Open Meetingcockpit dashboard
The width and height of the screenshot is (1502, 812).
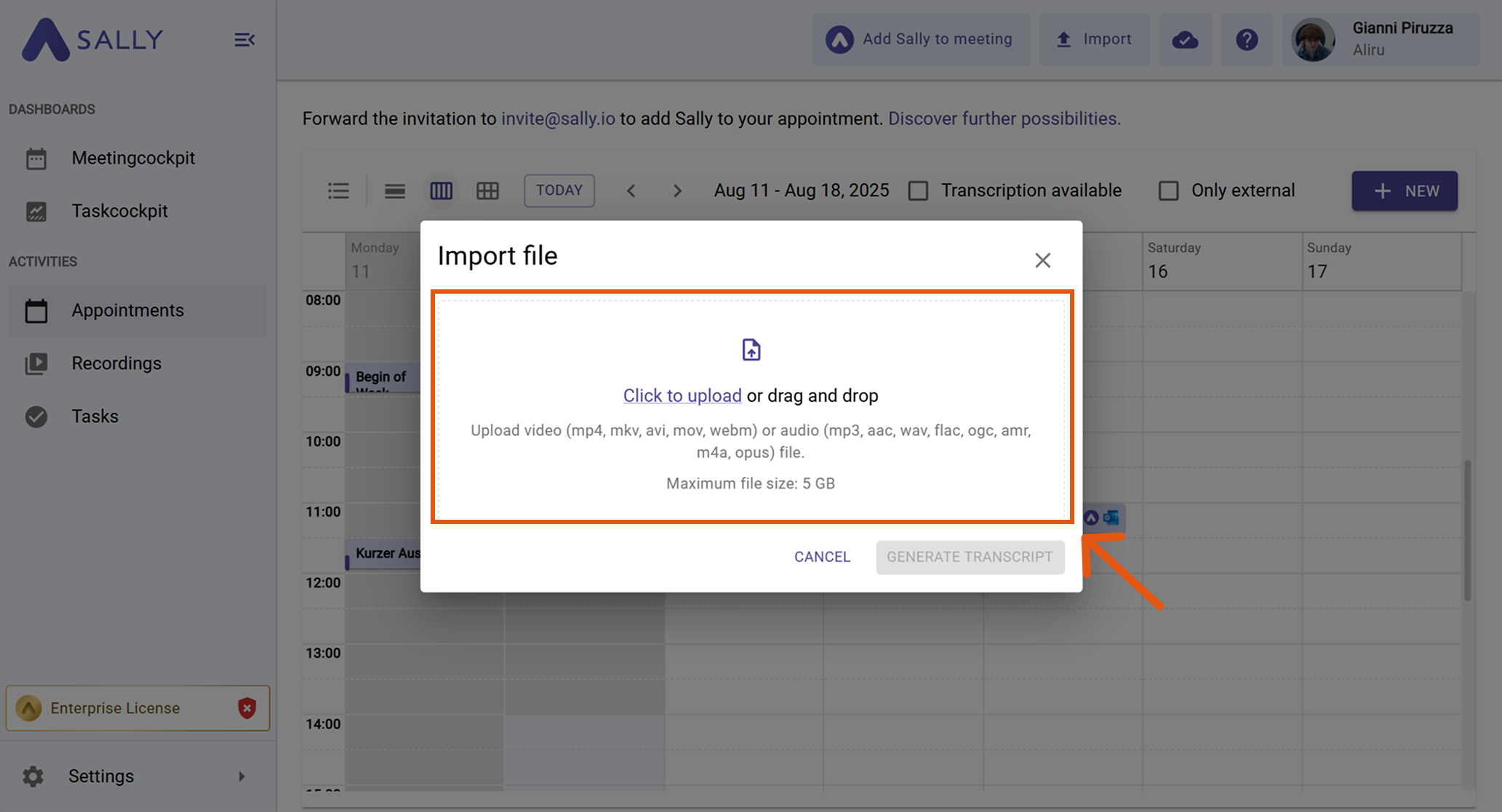coord(137,158)
